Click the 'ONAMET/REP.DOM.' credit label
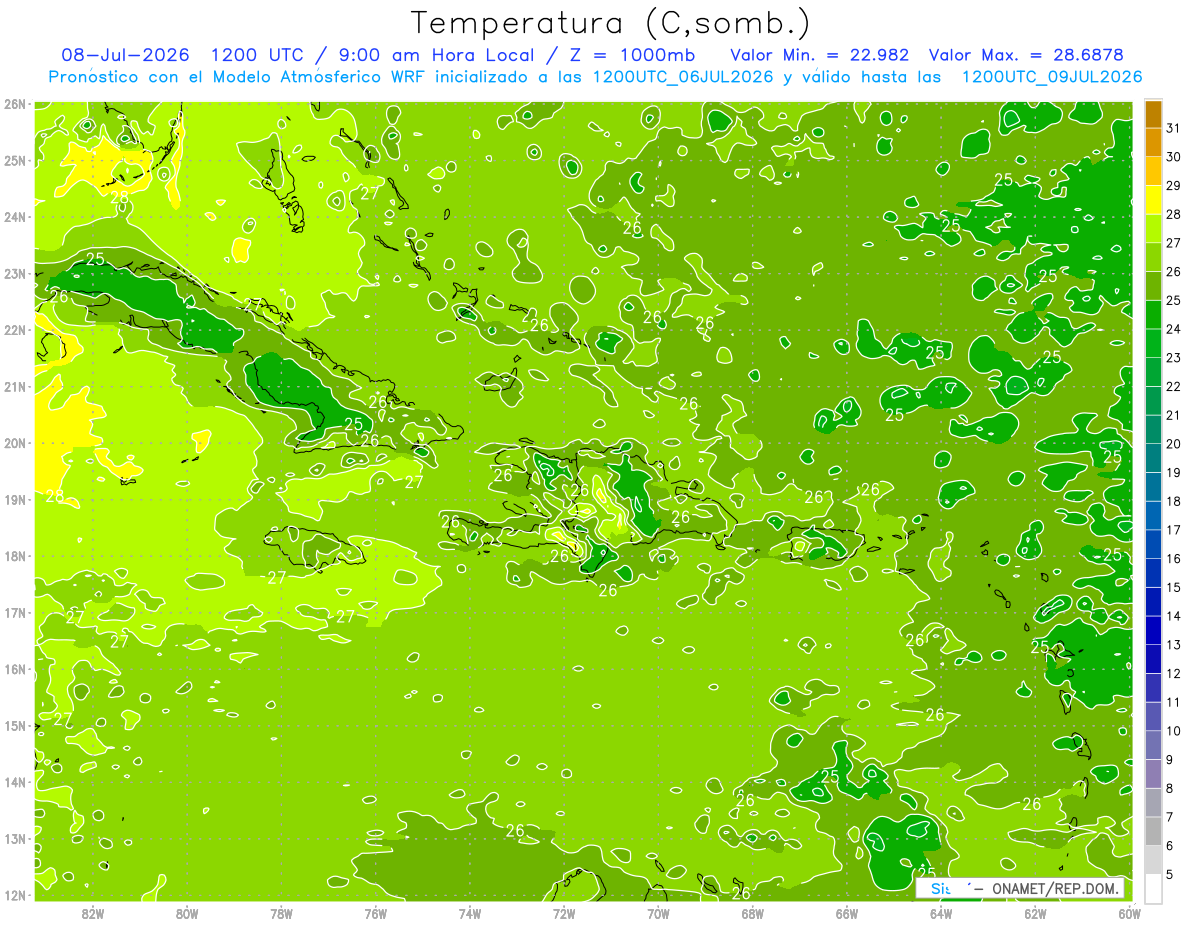Viewport: 1200px width, 927px height. click(x=1056, y=889)
